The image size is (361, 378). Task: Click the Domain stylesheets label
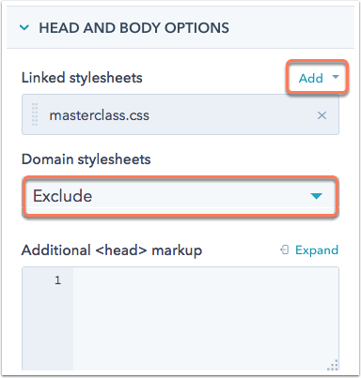86,159
